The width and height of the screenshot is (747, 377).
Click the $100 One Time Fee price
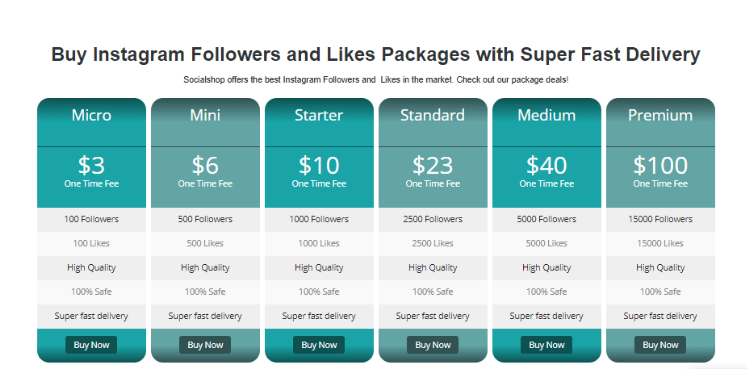click(x=660, y=171)
